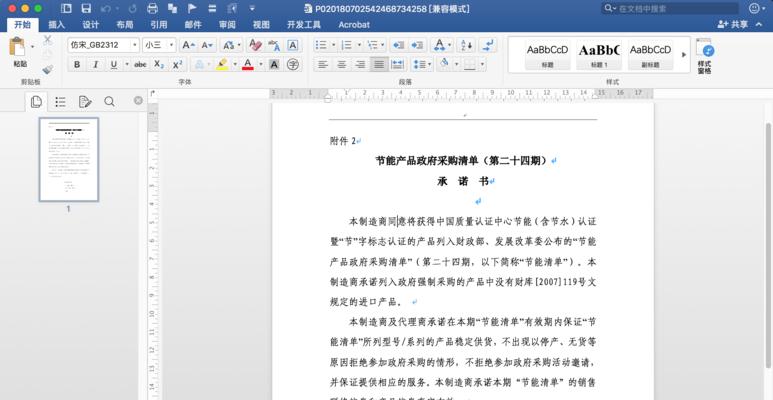Image resolution: width=773 pixels, height=400 pixels.
Task: Click the phonetic guide icon
Action: 274,45
